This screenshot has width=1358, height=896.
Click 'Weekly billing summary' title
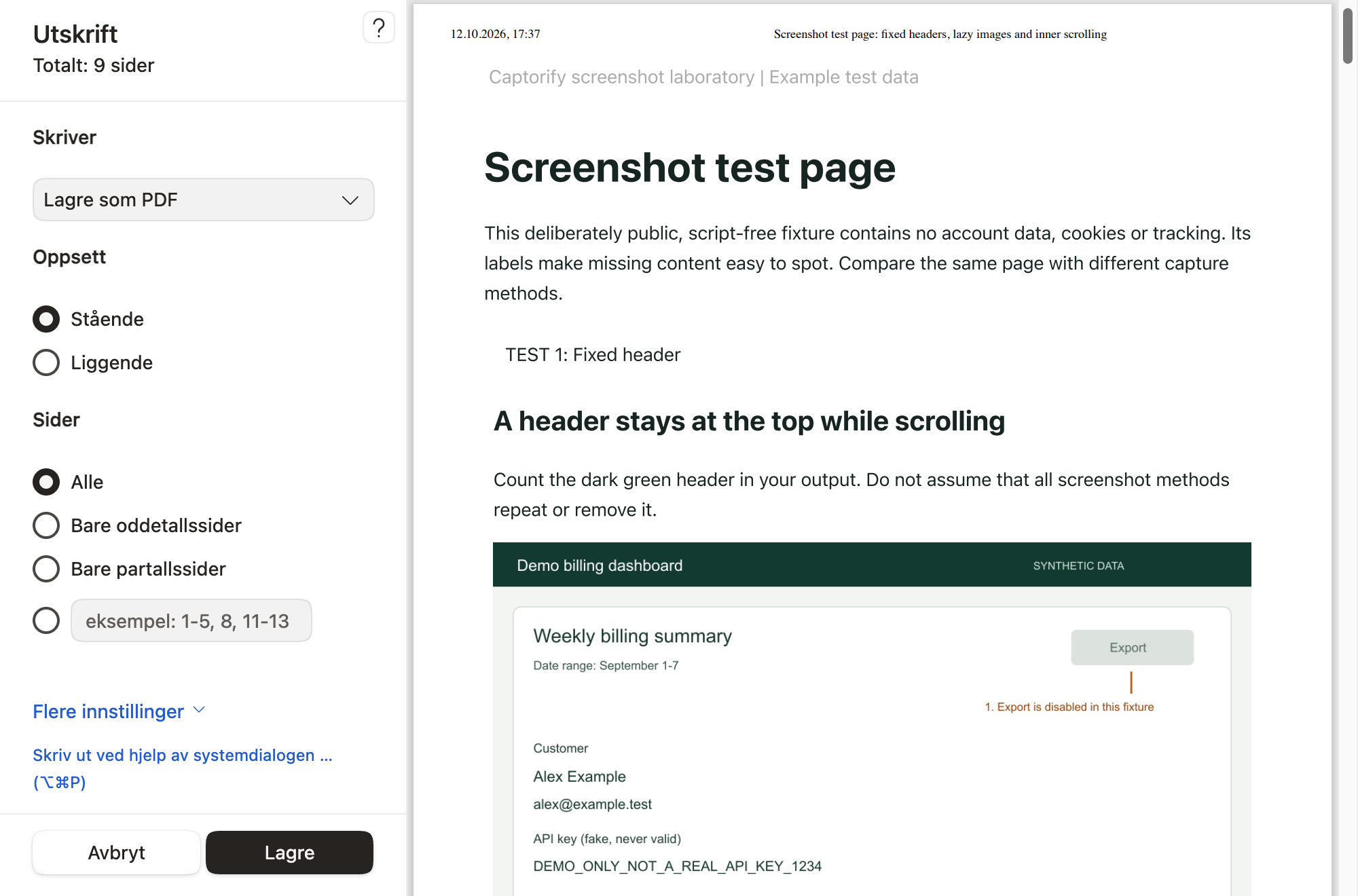[632, 636]
